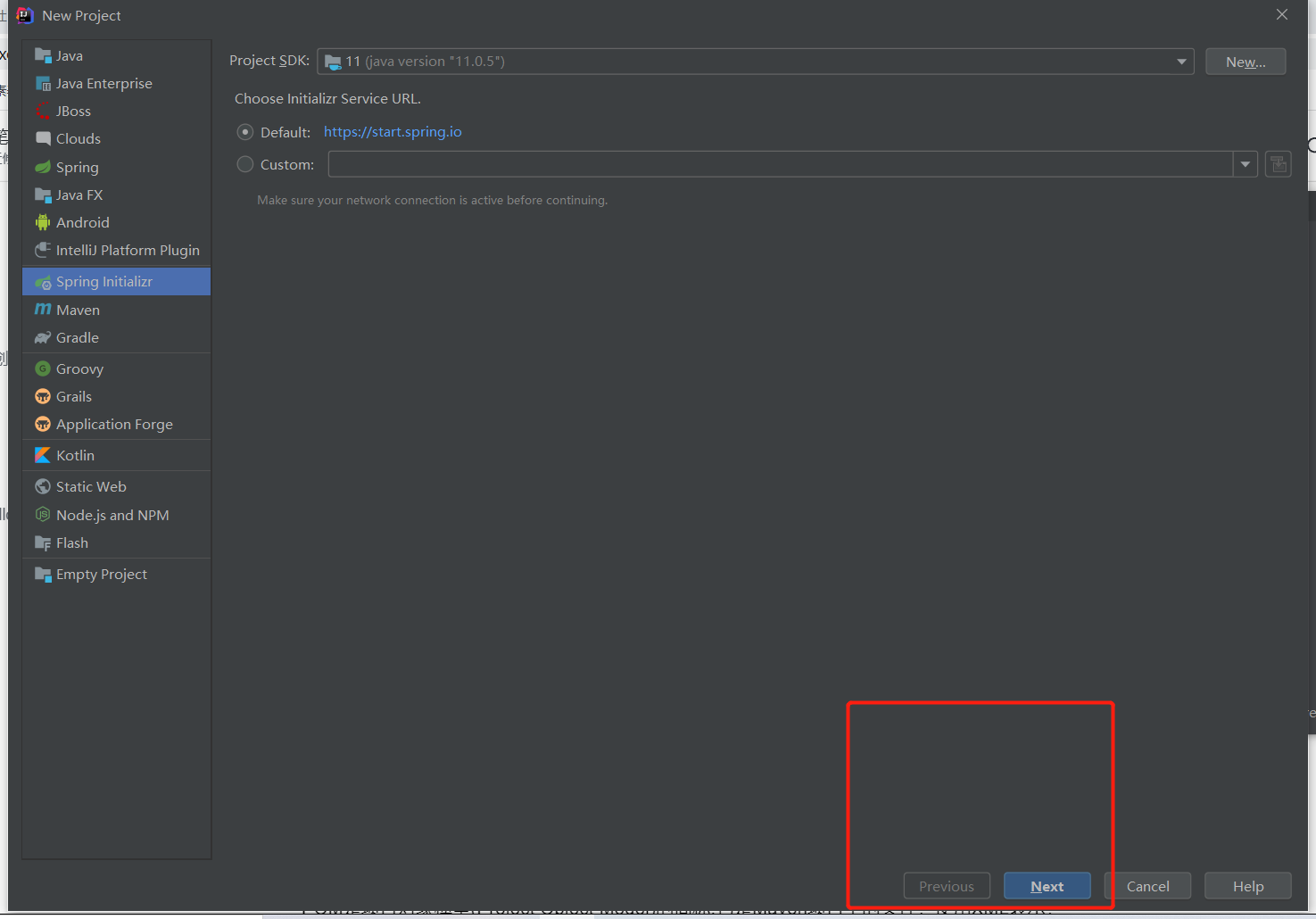
Task: Select Grails in the project list
Action: click(116, 396)
